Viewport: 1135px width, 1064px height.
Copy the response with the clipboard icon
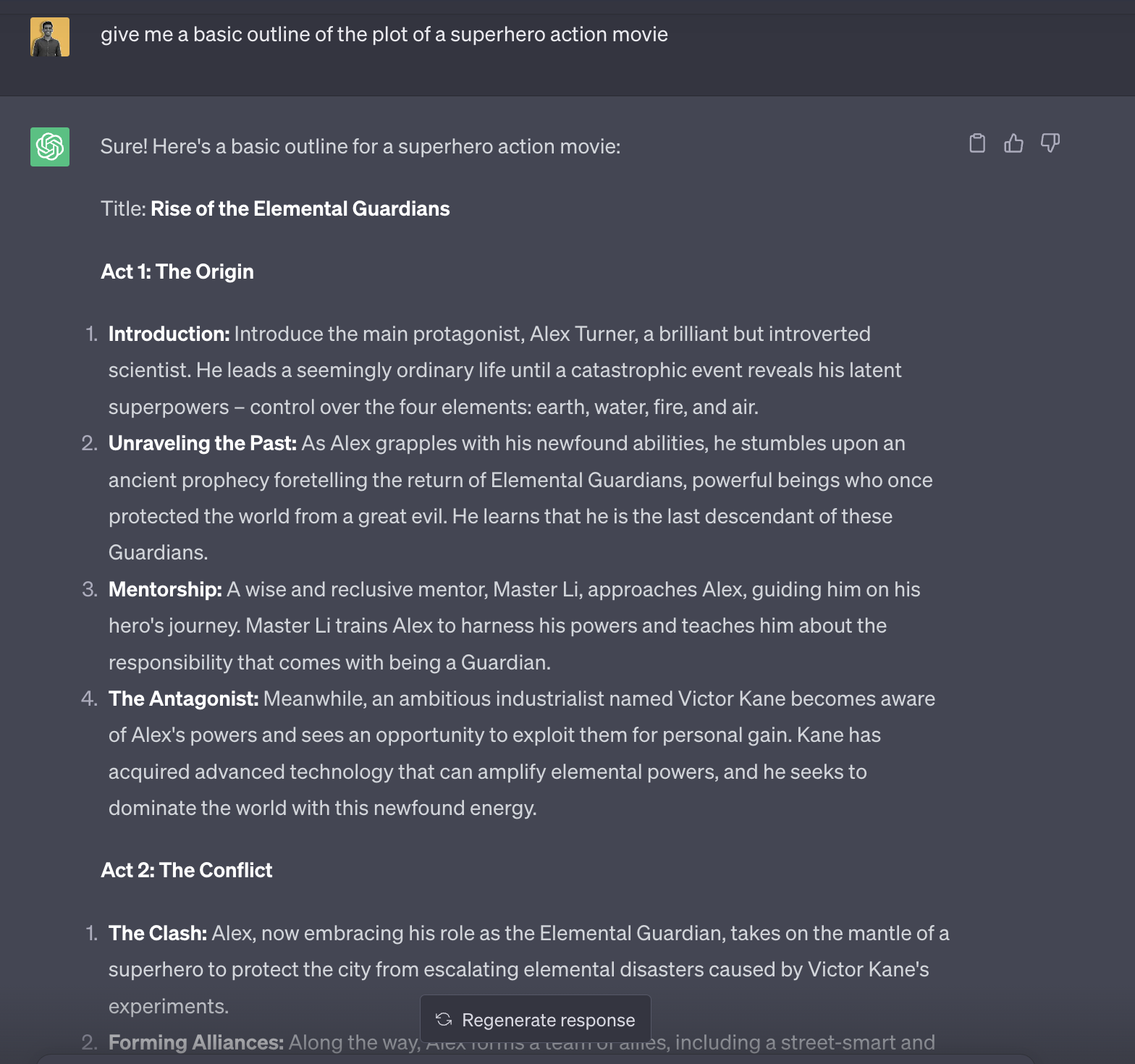(x=977, y=143)
